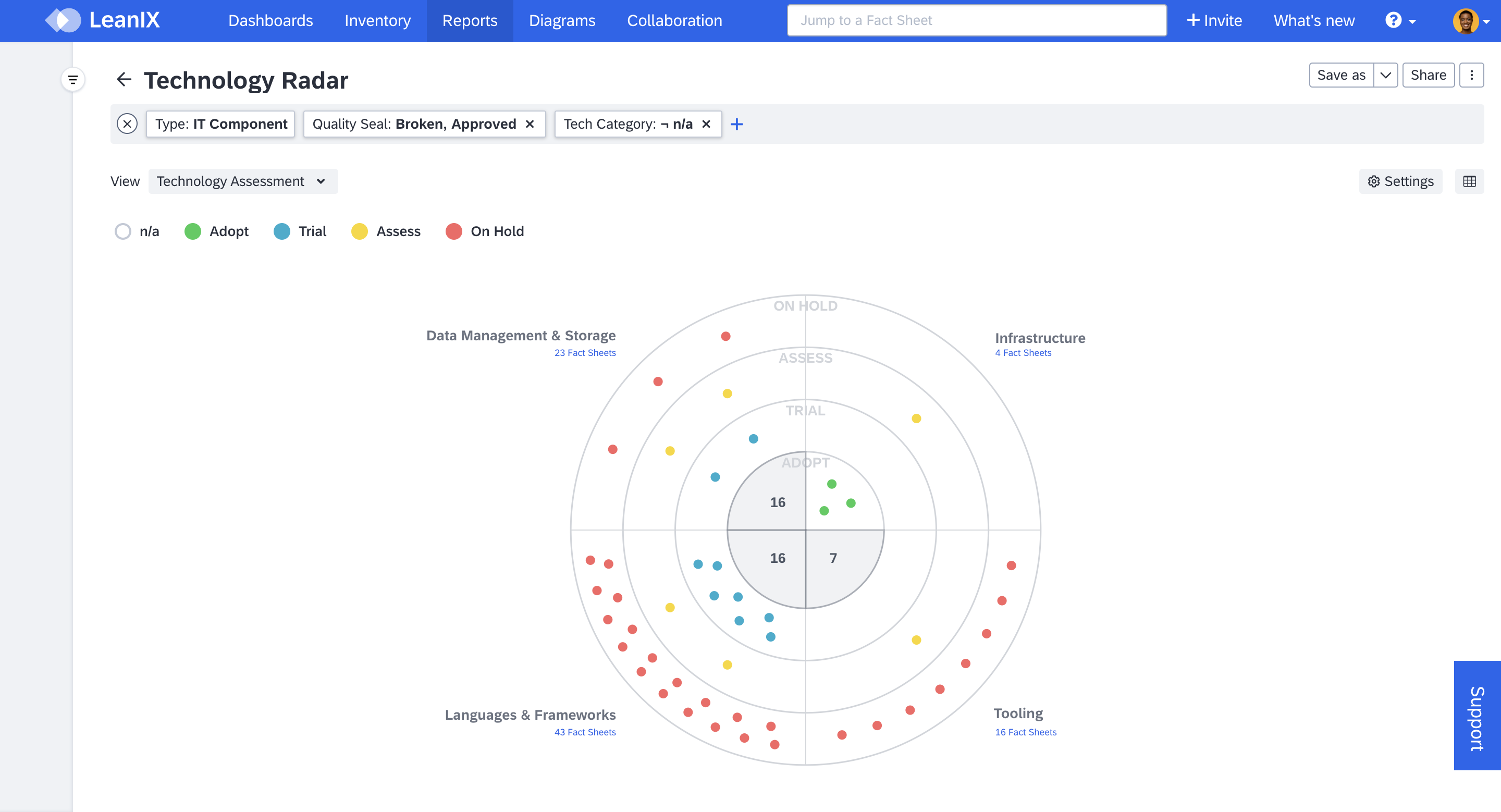The height and width of the screenshot is (812, 1501).
Task: Open the 4 Fact Sheets link
Action: 1023,353
